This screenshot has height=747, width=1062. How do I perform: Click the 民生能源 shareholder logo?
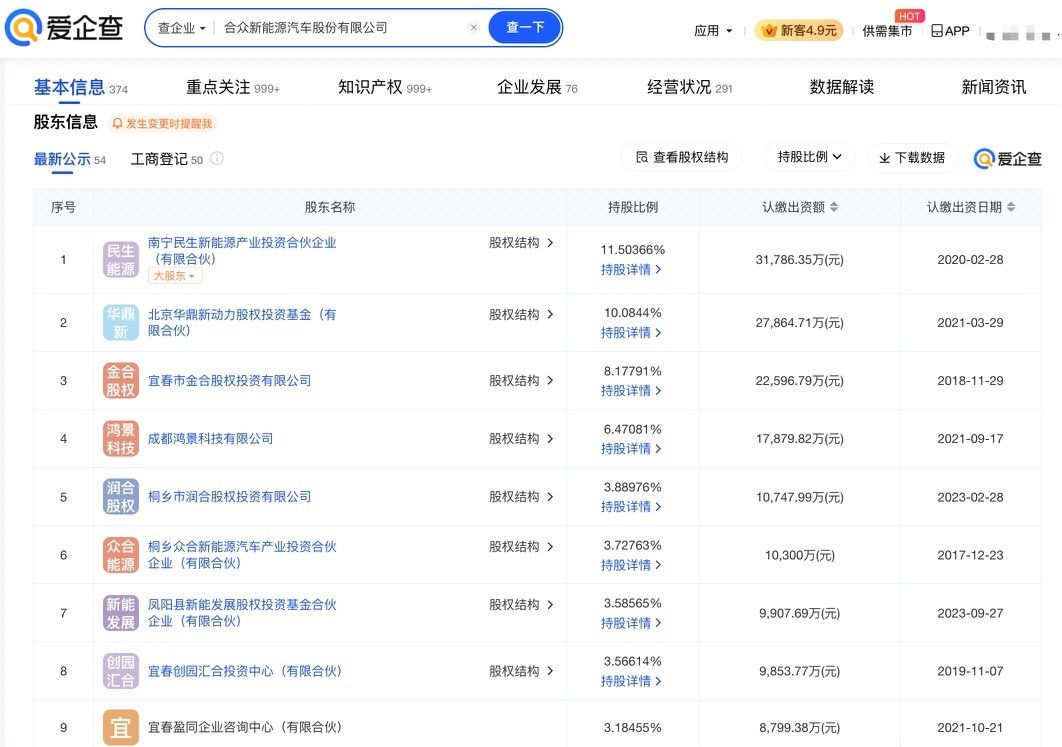pos(120,259)
